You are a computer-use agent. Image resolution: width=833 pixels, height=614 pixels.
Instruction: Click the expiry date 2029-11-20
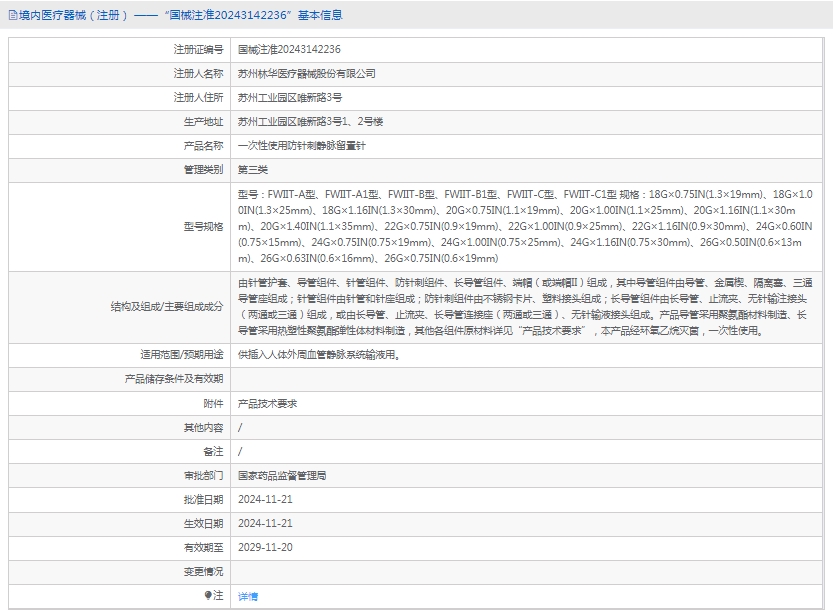click(x=265, y=547)
